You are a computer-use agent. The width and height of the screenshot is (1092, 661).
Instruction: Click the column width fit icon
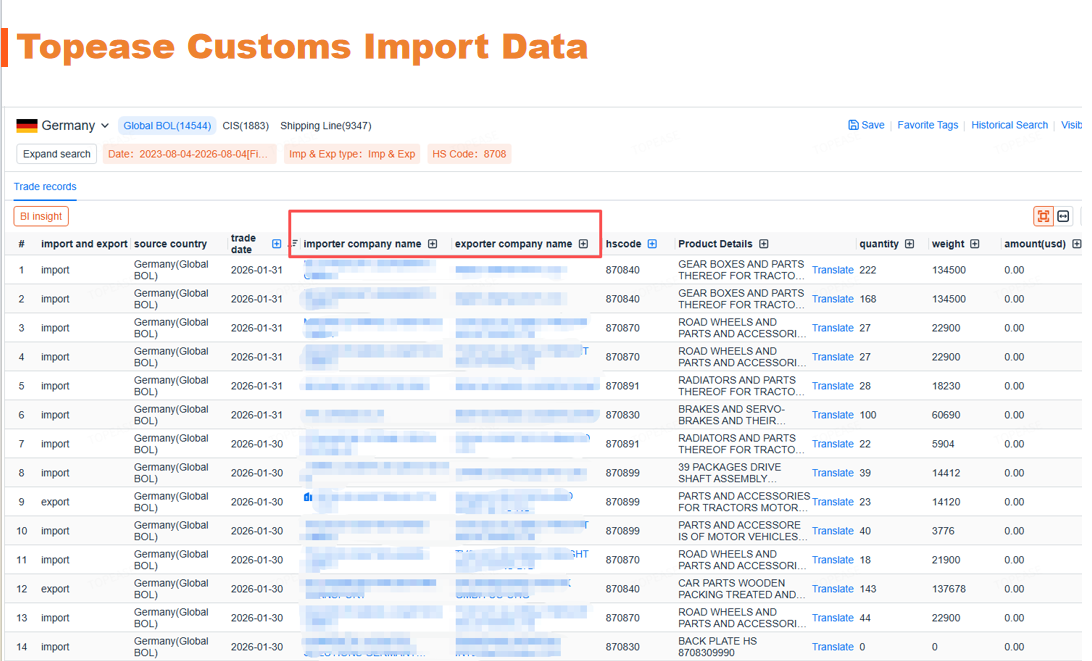tap(1063, 216)
